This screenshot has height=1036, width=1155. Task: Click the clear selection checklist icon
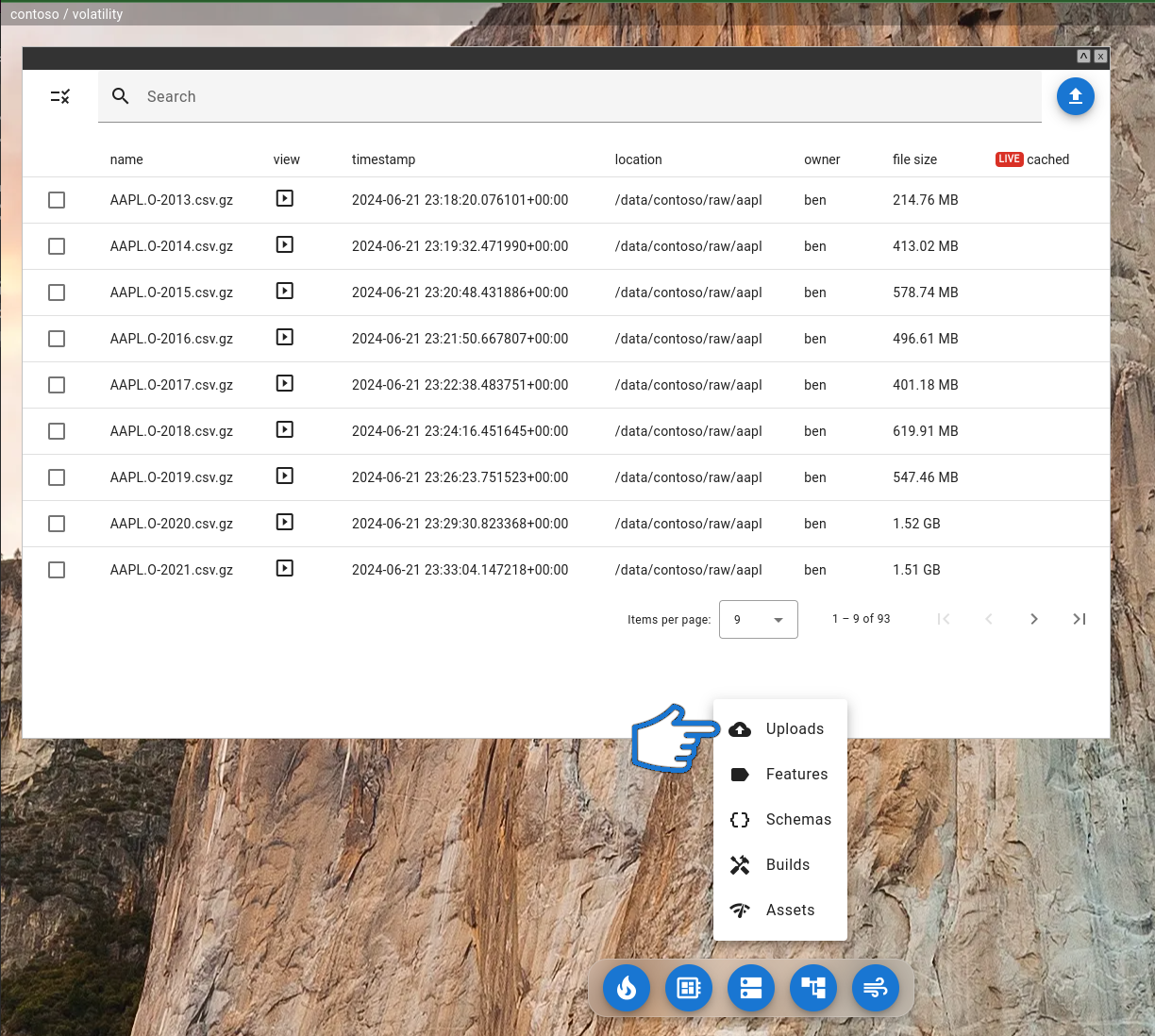[x=60, y=96]
